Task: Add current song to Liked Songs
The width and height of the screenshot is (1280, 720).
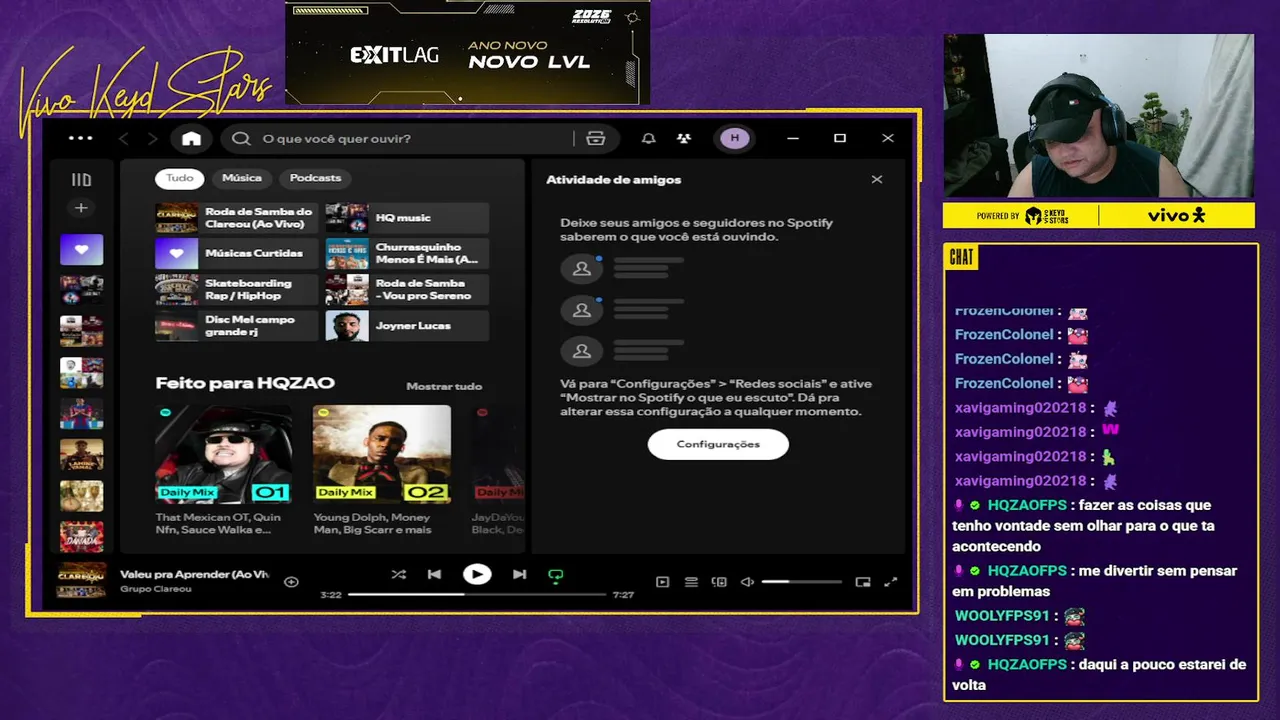Action: click(291, 582)
